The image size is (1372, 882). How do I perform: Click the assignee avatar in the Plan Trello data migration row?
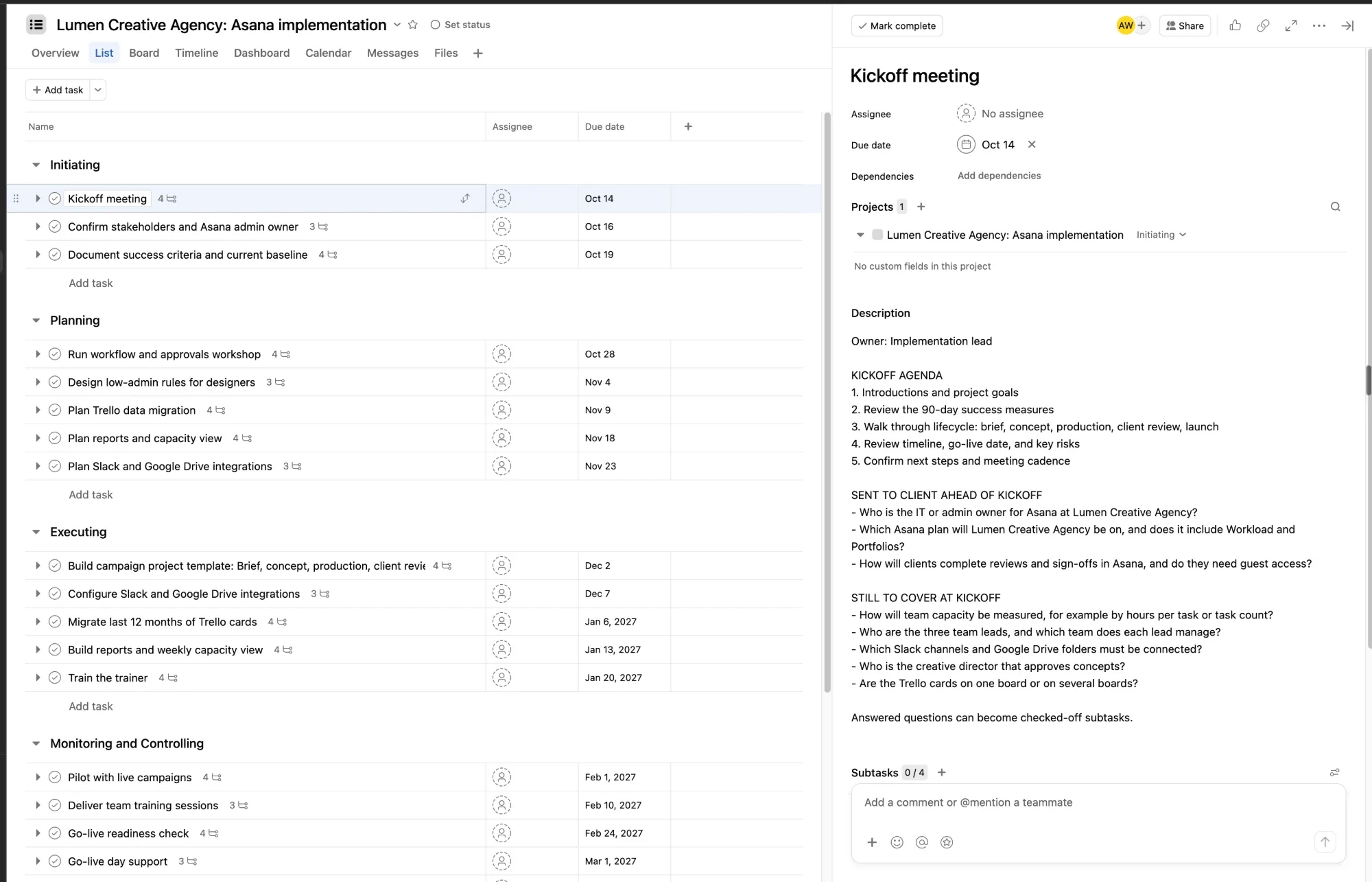pyautogui.click(x=502, y=410)
